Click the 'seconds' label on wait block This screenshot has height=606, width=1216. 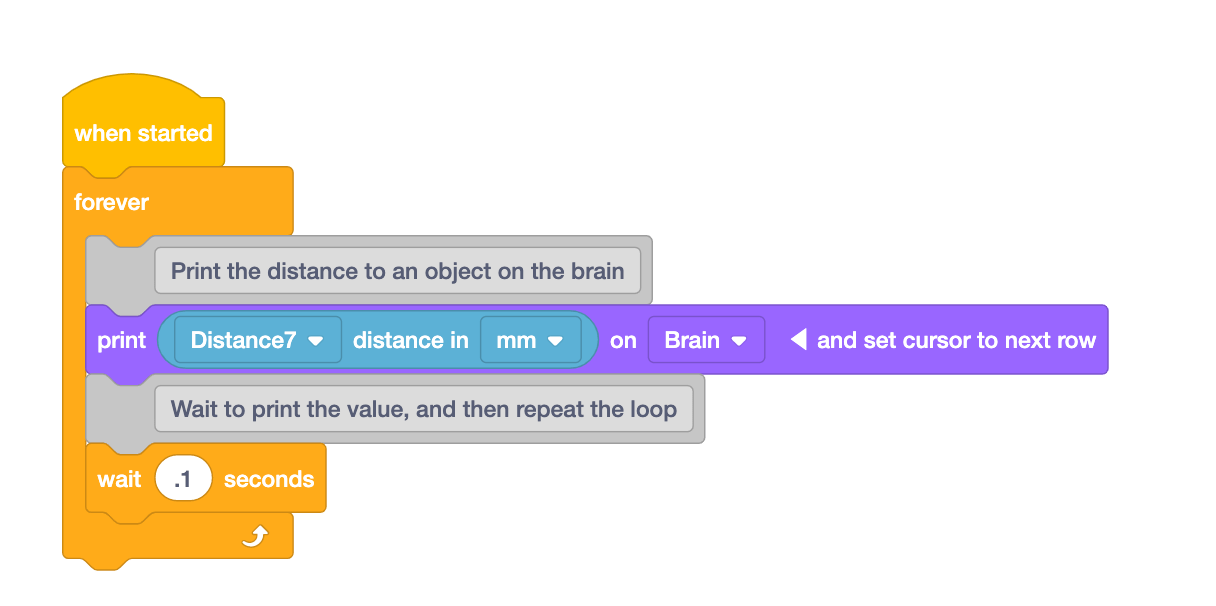coord(268,479)
